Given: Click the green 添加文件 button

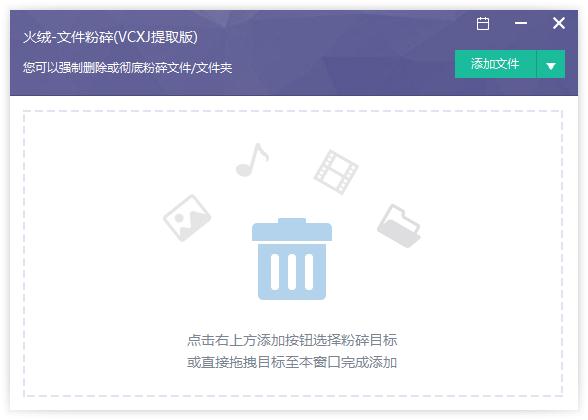Looking at the screenshot, I should [x=495, y=64].
